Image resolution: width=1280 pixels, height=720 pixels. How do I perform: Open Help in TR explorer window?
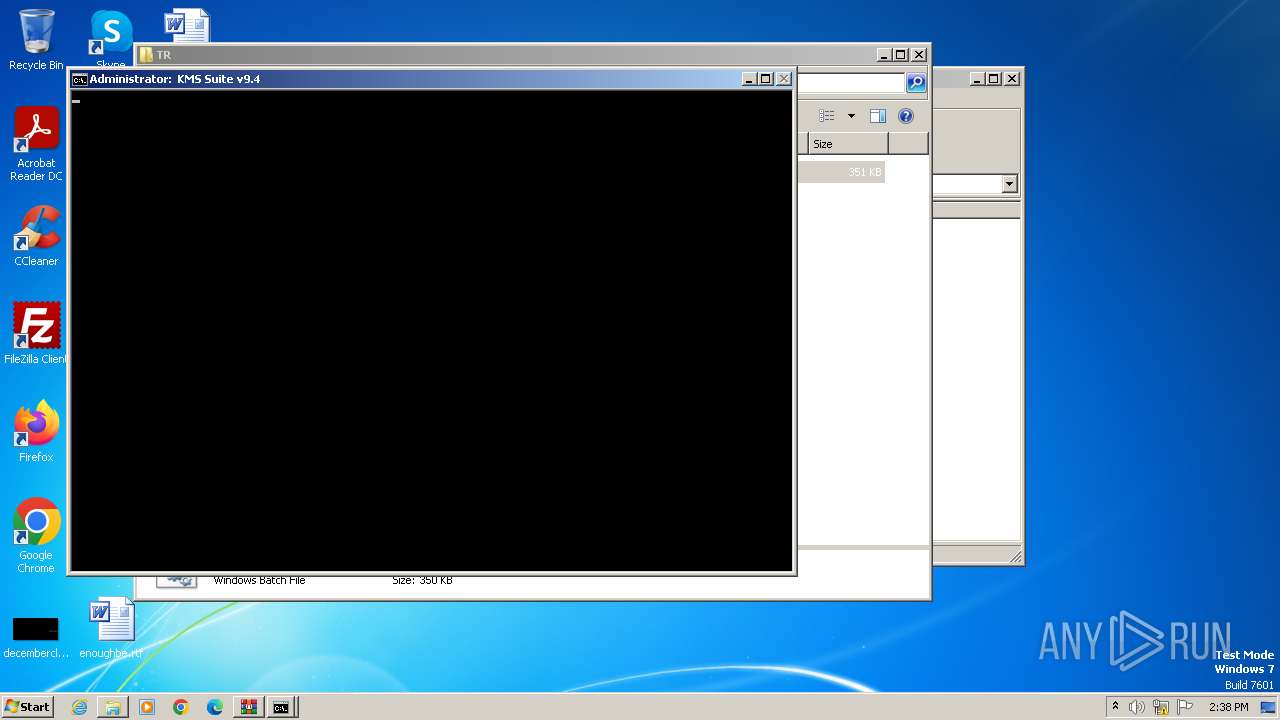coord(906,116)
